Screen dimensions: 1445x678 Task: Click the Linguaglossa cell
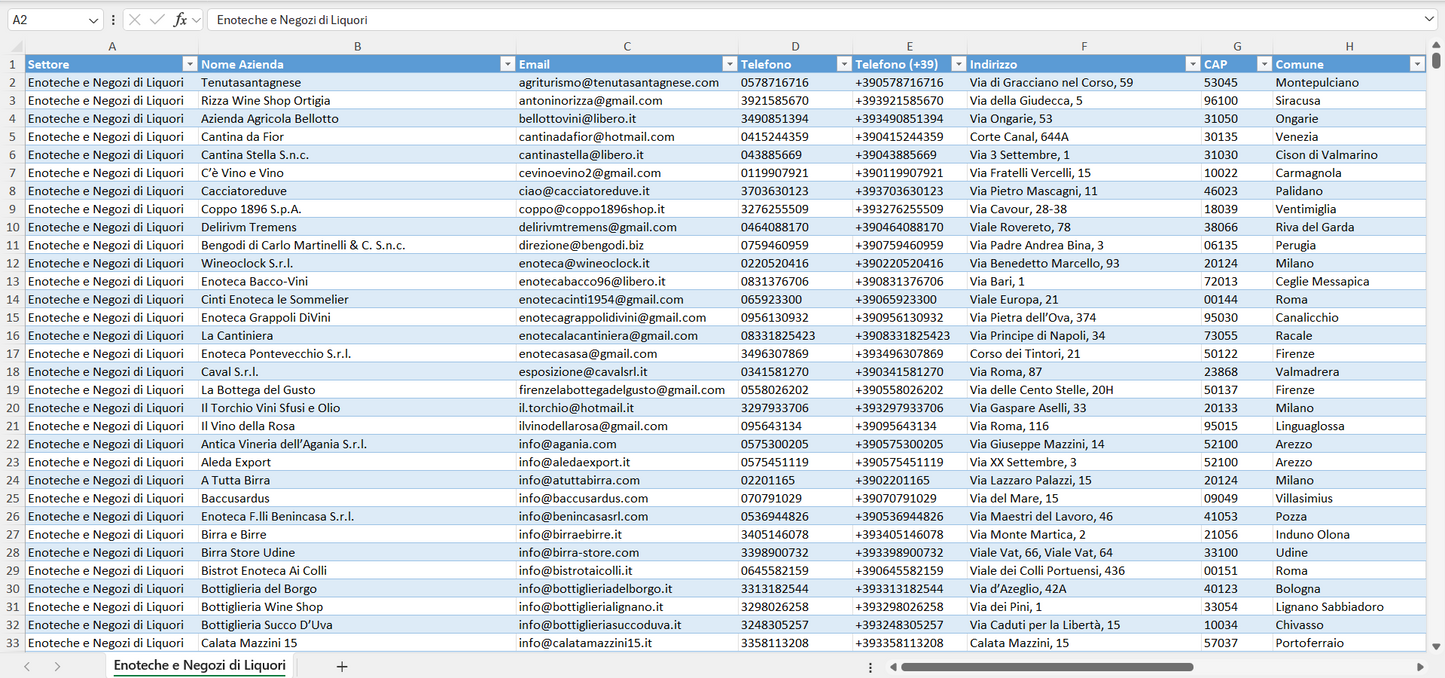tap(1349, 426)
